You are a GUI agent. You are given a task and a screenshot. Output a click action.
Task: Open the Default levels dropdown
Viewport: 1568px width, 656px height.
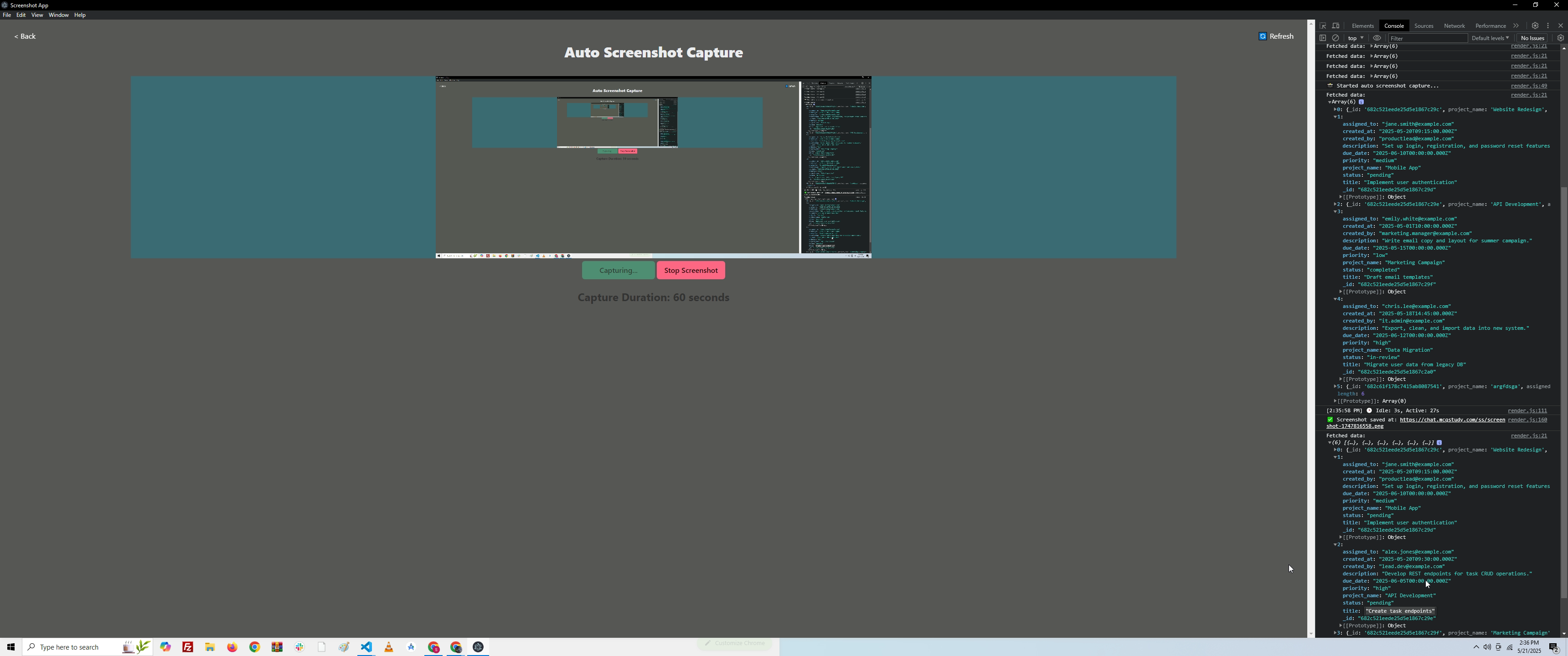click(1490, 38)
